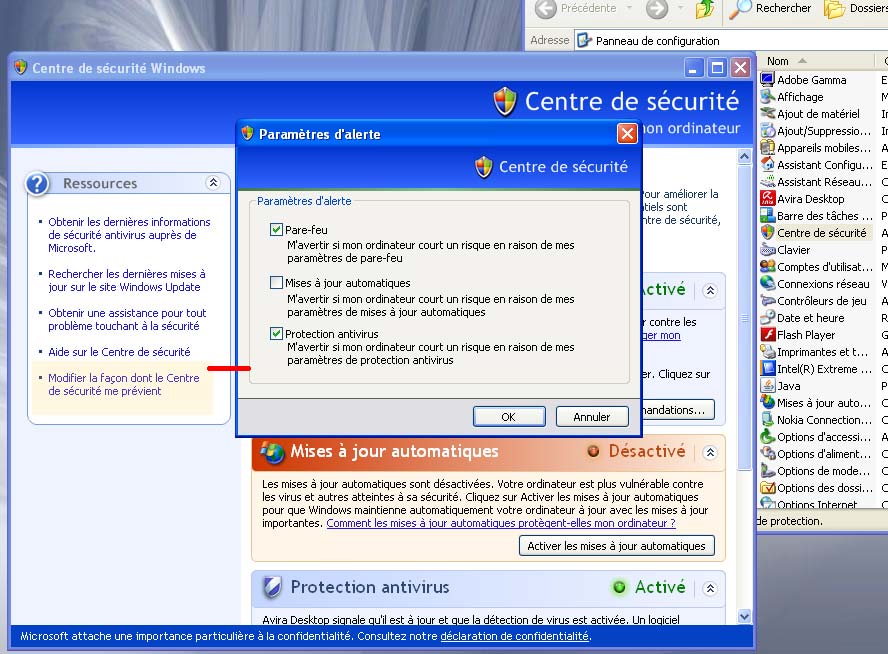Click the Rechercher magnifier icon in toolbar
Viewport: 888px width, 654px height.
(740, 9)
